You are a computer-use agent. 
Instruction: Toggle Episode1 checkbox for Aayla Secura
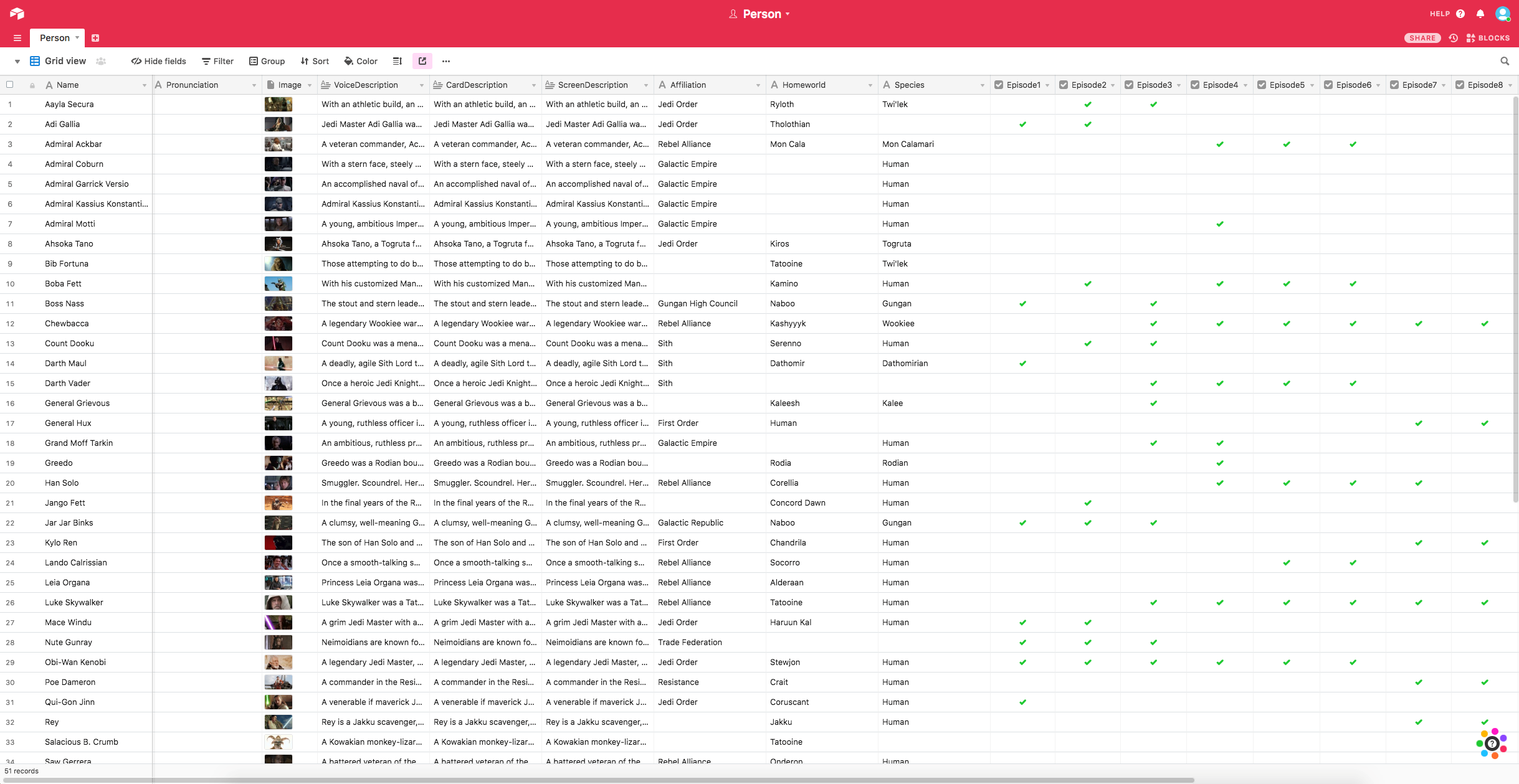(1022, 105)
